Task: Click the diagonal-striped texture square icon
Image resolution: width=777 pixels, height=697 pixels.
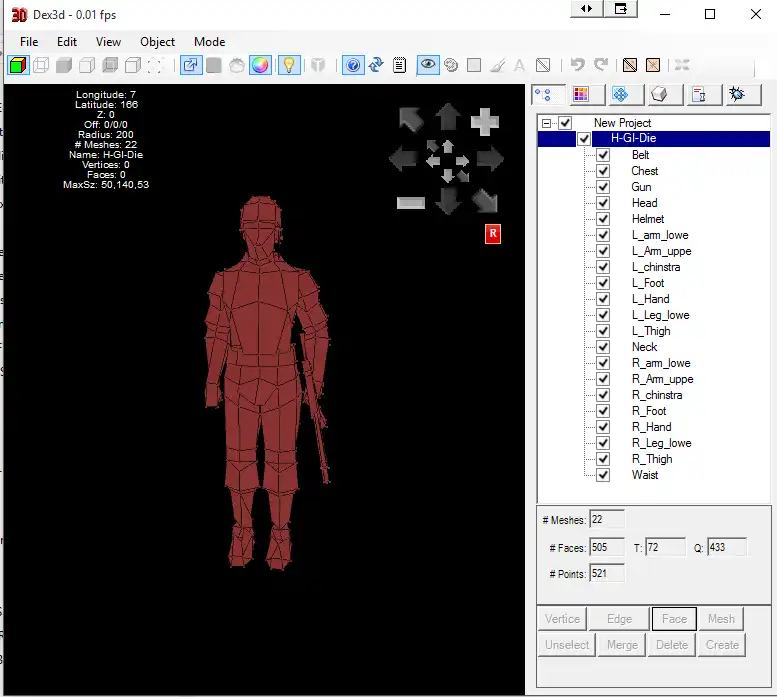Action: (x=630, y=65)
